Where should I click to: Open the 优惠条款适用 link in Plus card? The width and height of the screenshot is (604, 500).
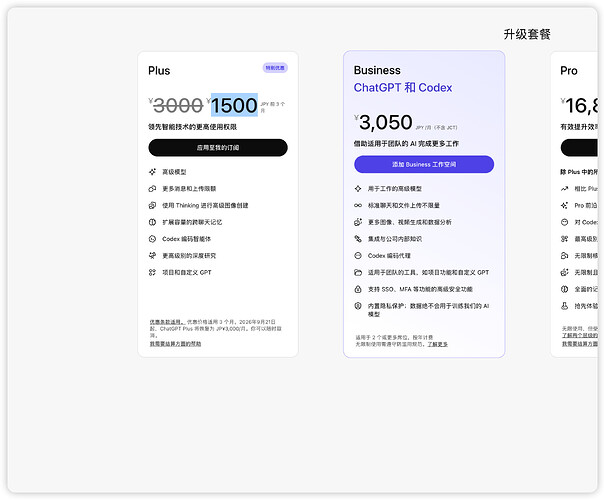click(x=167, y=322)
